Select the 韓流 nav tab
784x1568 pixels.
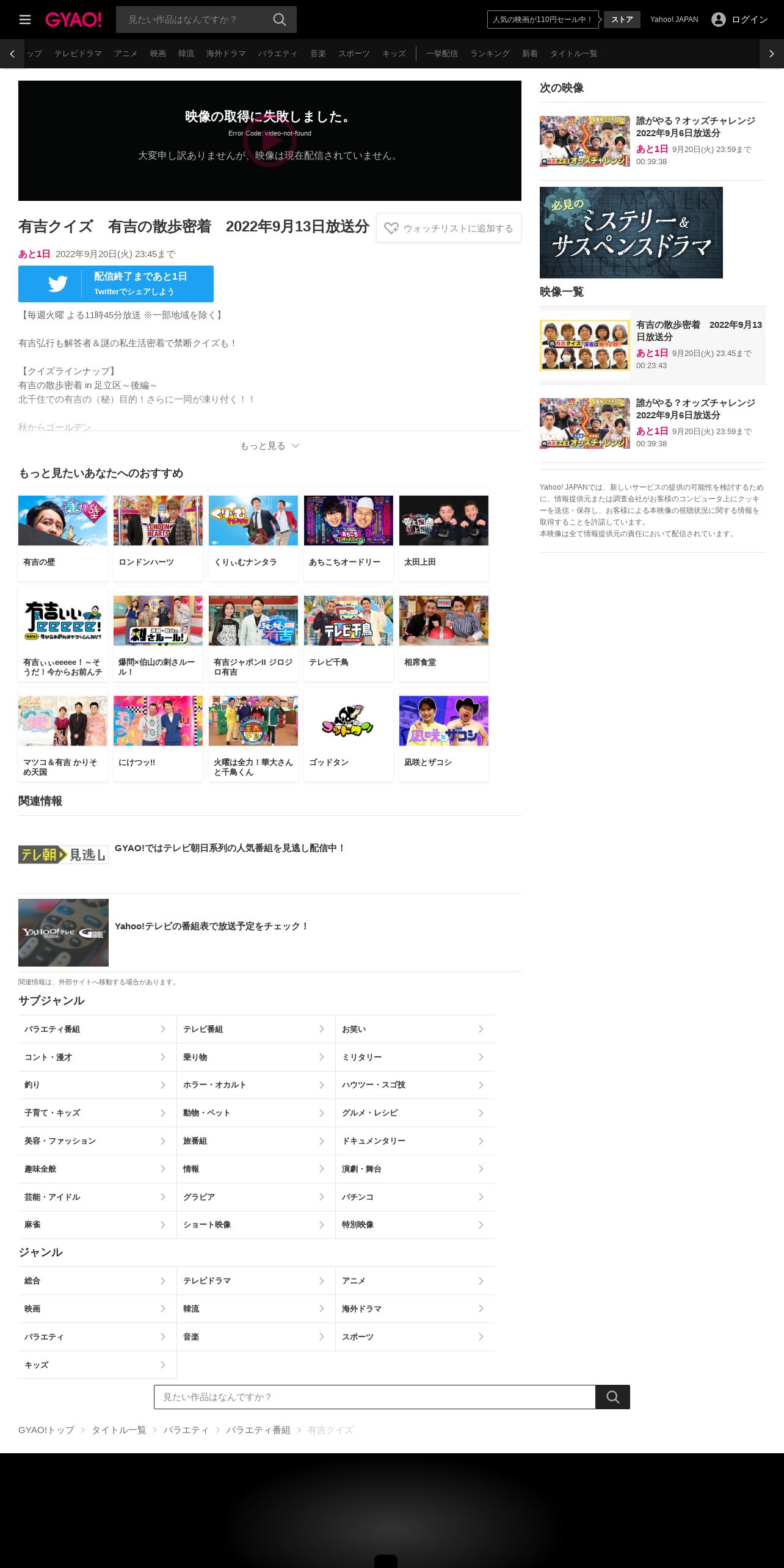pyautogui.click(x=186, y=54)
